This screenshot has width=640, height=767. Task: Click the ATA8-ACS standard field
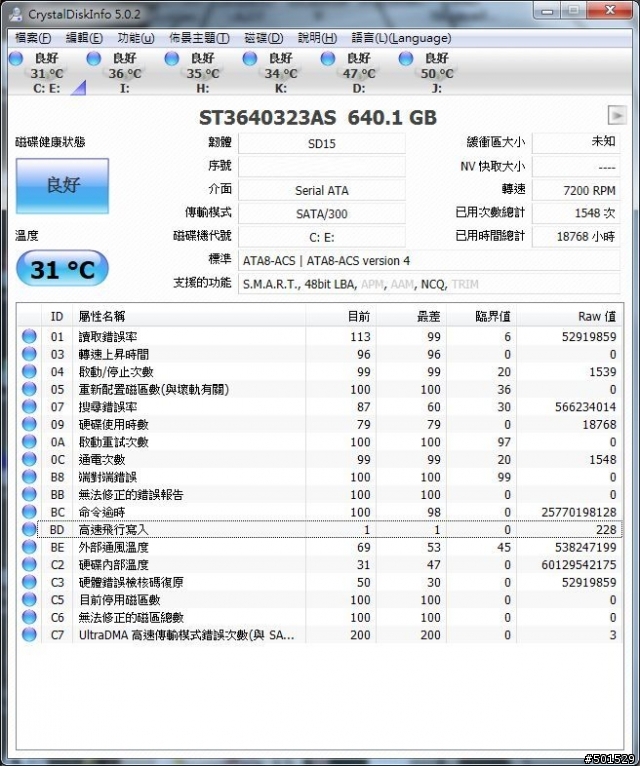[429, 261]
